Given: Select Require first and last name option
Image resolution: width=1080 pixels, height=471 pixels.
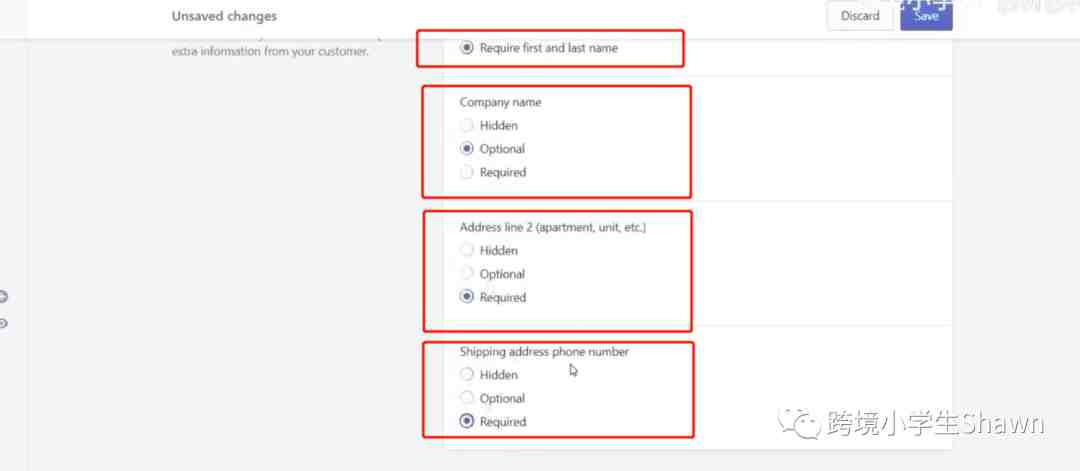Looking at the screenshot, I should pyautogui.click(x=466, y=47).
